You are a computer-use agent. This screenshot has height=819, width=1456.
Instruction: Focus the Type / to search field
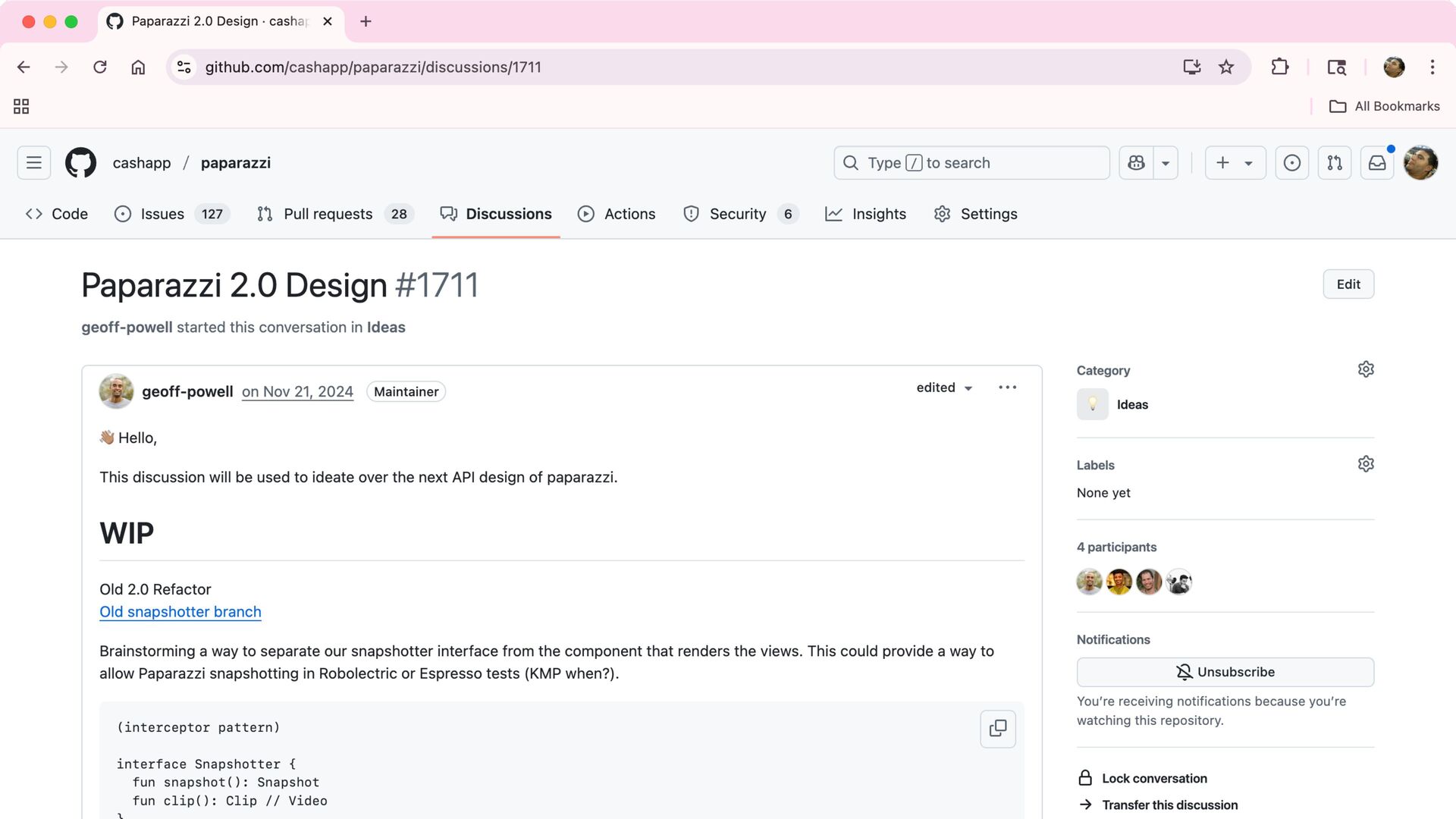pos(971,163)
